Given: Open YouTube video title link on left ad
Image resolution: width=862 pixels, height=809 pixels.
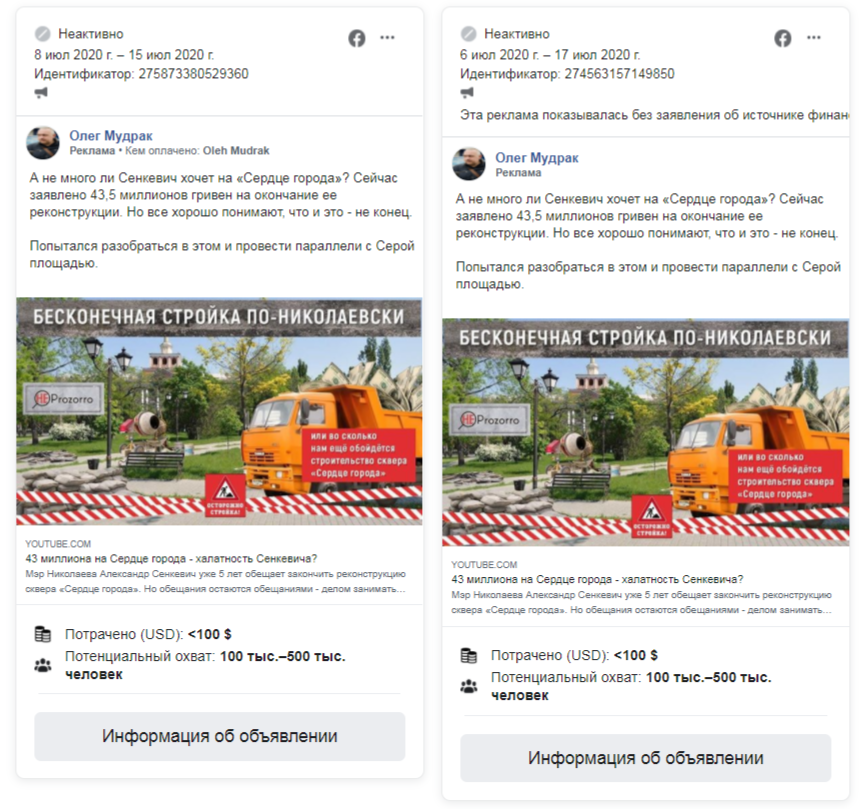Looking at the screenshot, I should 171,559.
